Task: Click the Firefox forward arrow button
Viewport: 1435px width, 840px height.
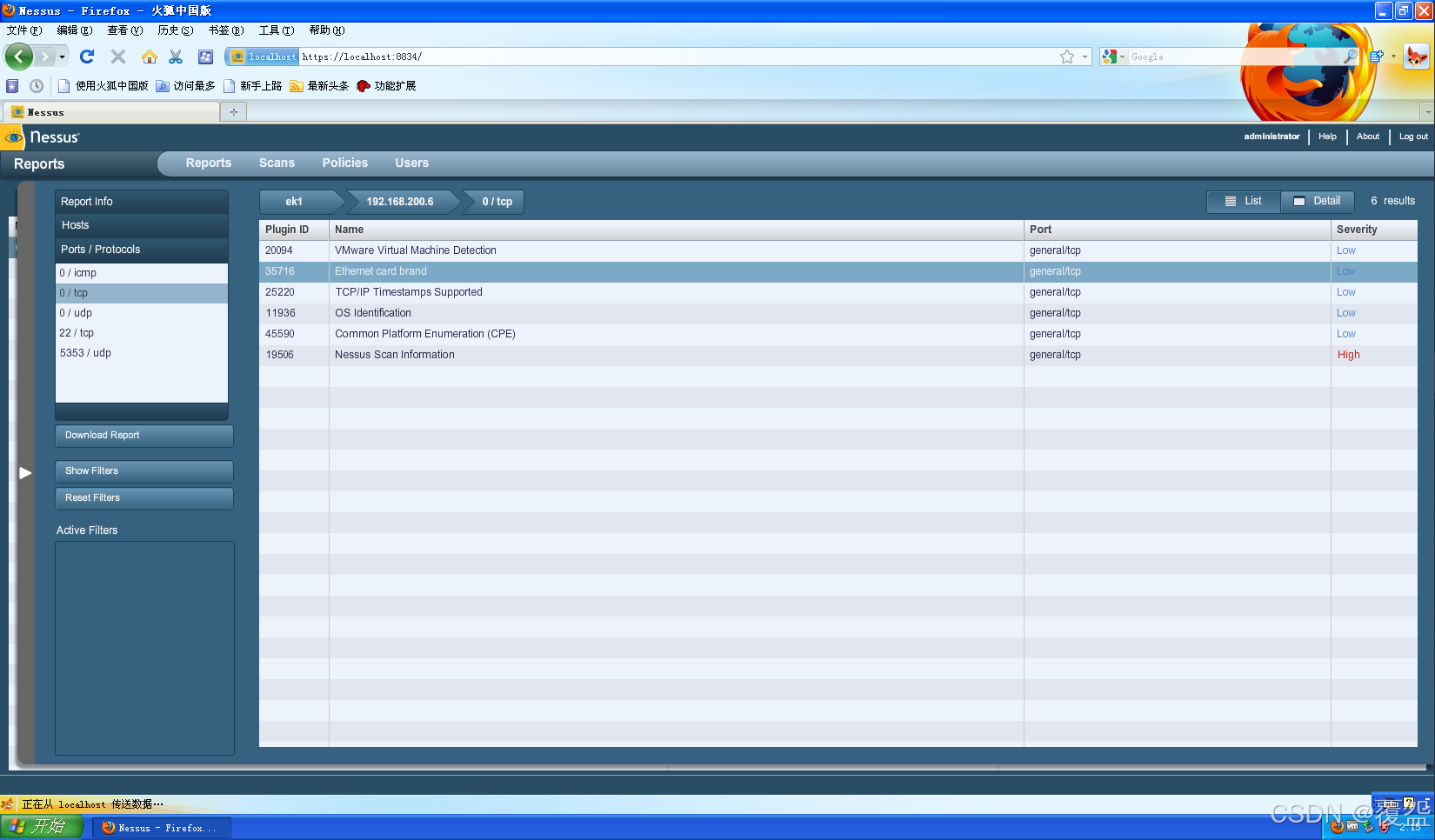Action: 45,57
